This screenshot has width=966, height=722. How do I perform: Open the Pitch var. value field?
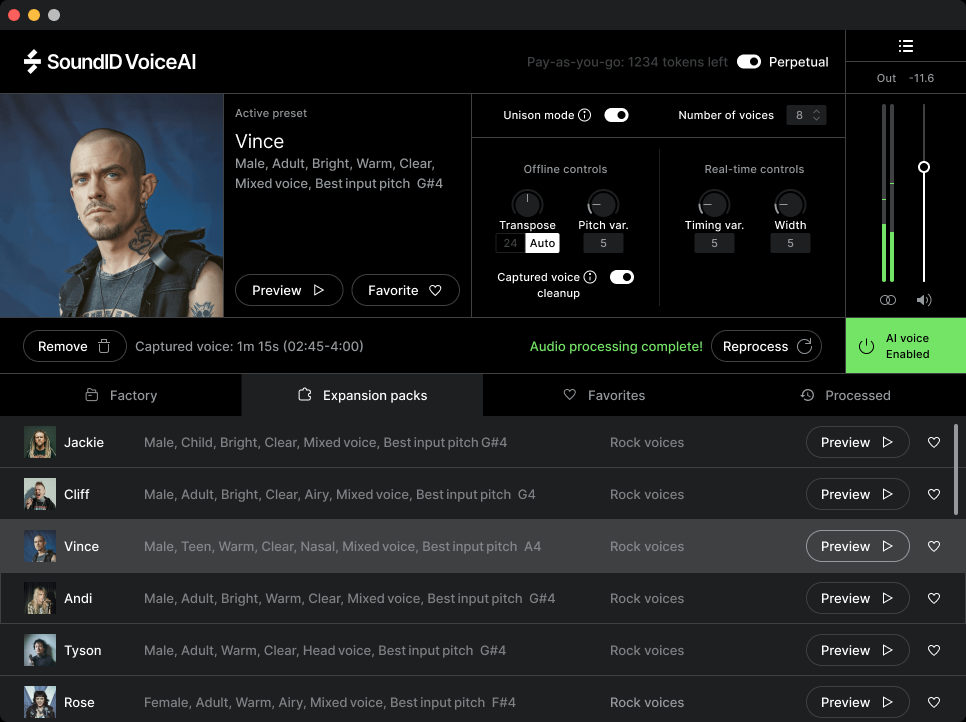(x=602, y=243)
